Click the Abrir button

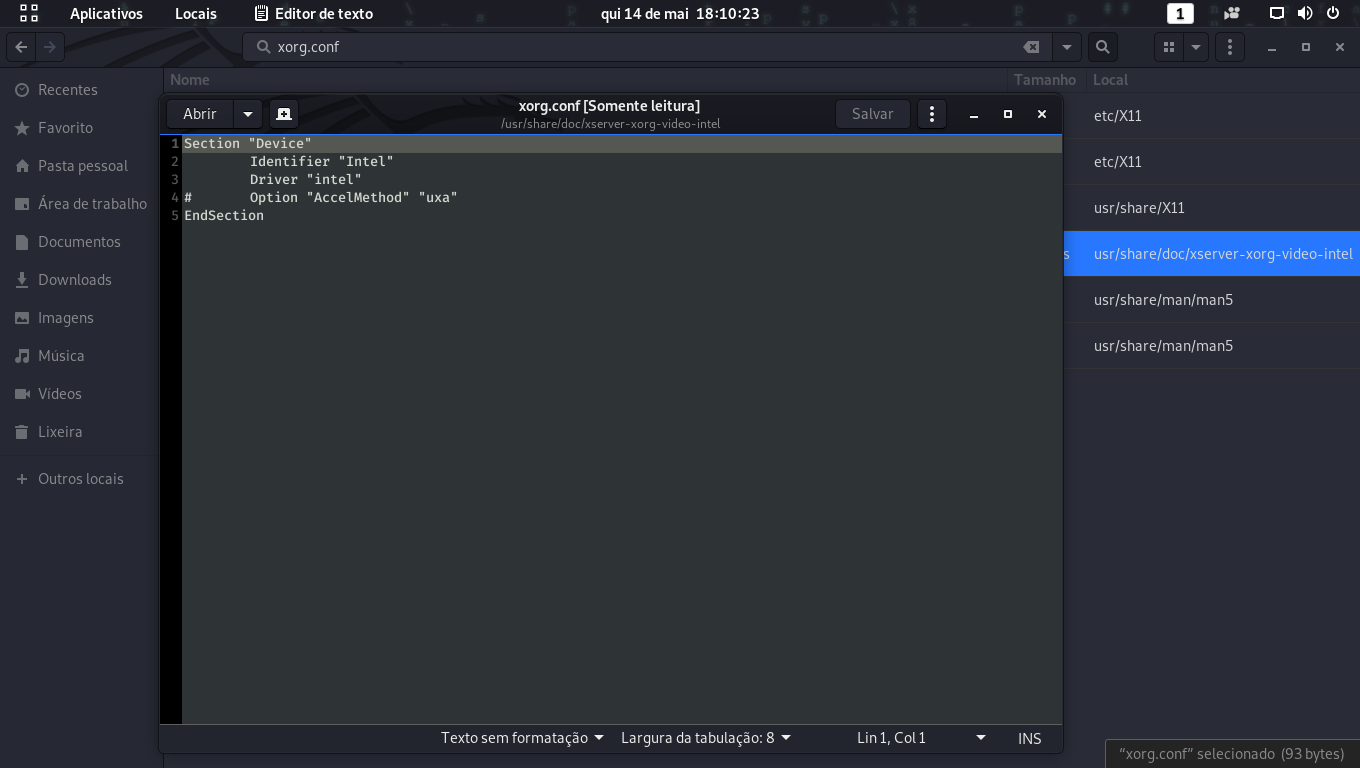pyautogui.click(x=200, y=114)
